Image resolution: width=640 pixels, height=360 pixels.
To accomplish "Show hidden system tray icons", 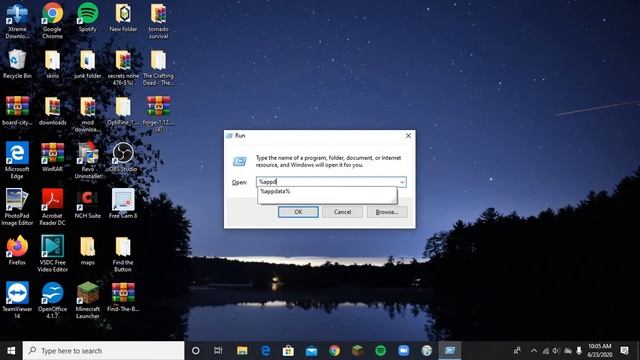I will coord(534,351).
